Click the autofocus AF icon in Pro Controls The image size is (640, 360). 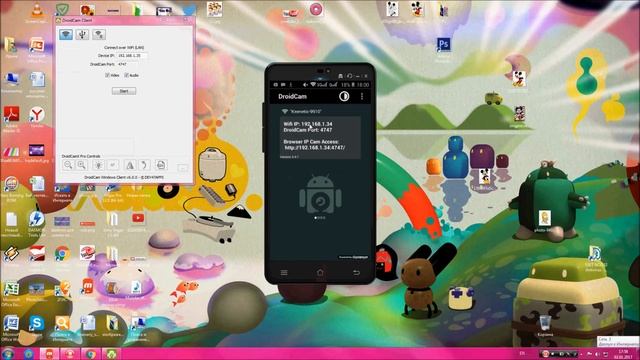(x=112, y=165)
